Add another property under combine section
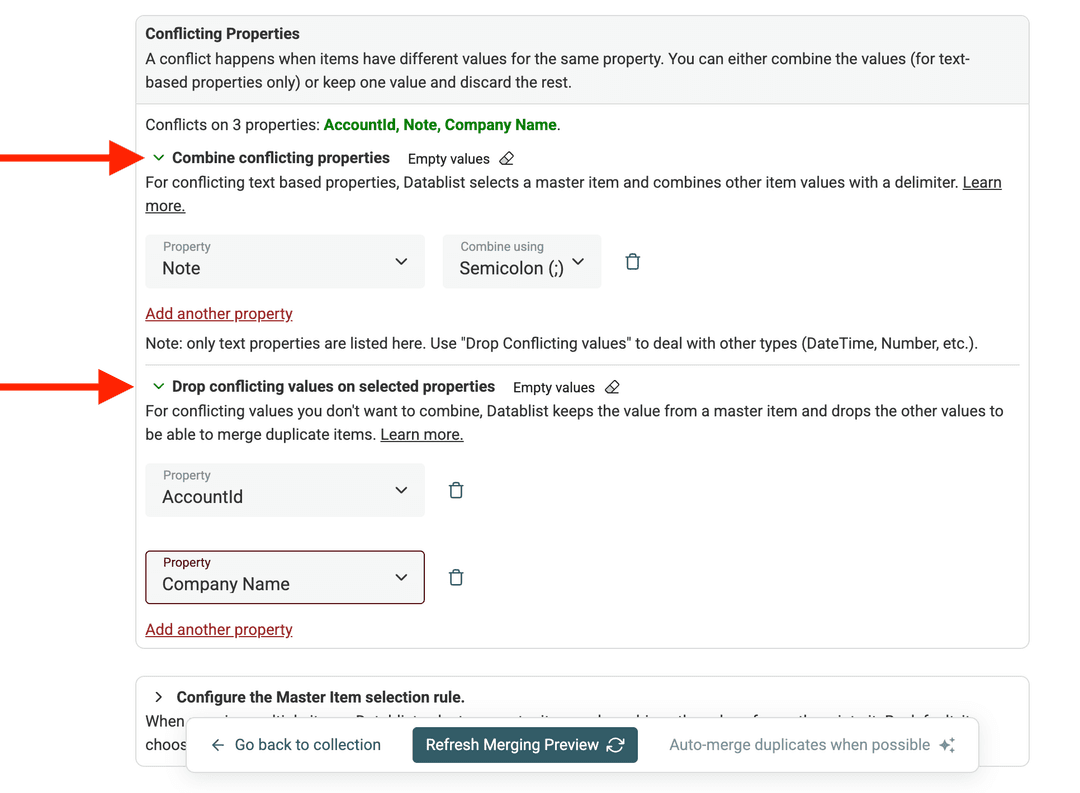 coord(218,313)
